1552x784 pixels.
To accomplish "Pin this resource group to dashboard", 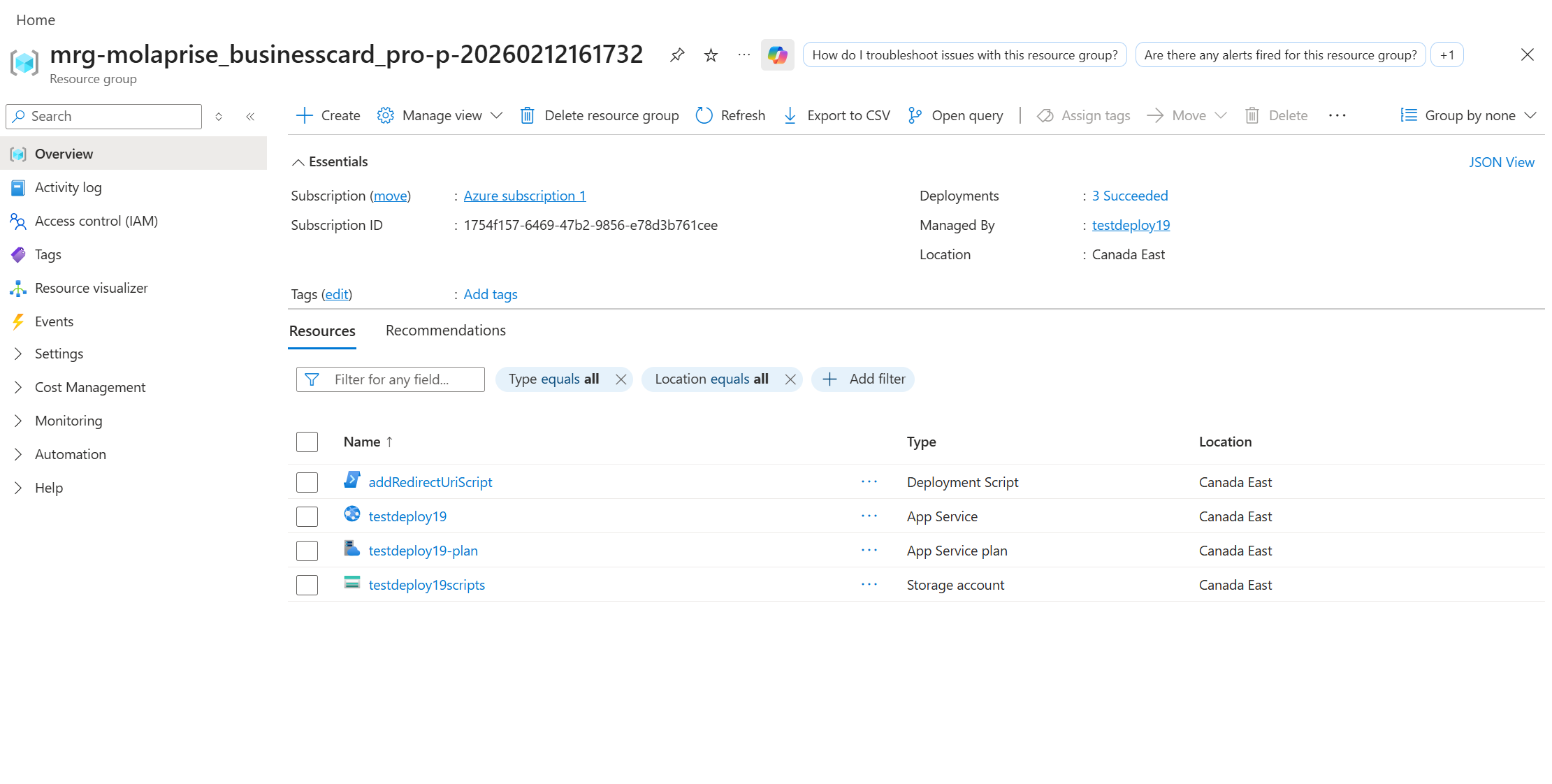I will point(676,55).
